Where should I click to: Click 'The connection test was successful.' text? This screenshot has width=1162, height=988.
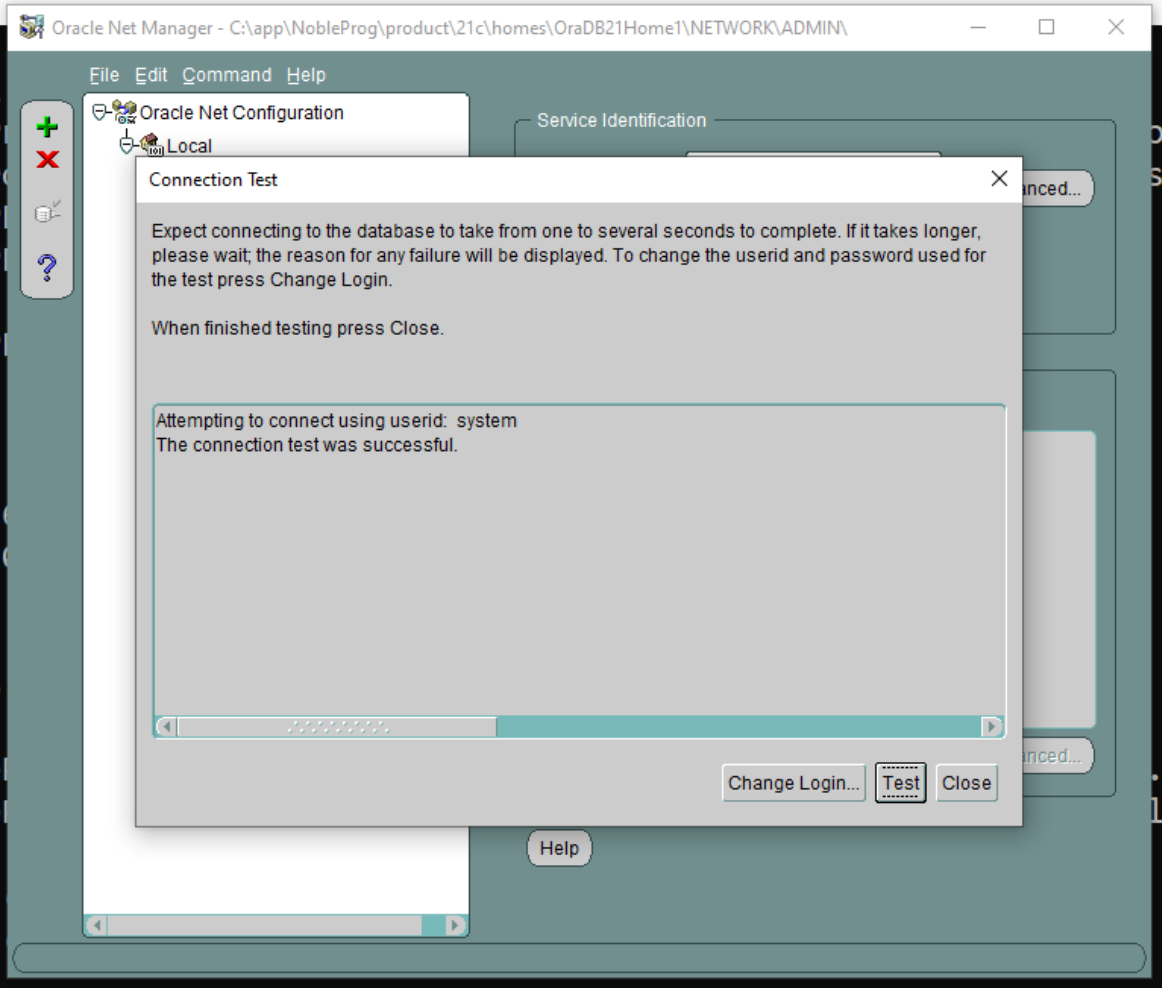tap(307, 445)
